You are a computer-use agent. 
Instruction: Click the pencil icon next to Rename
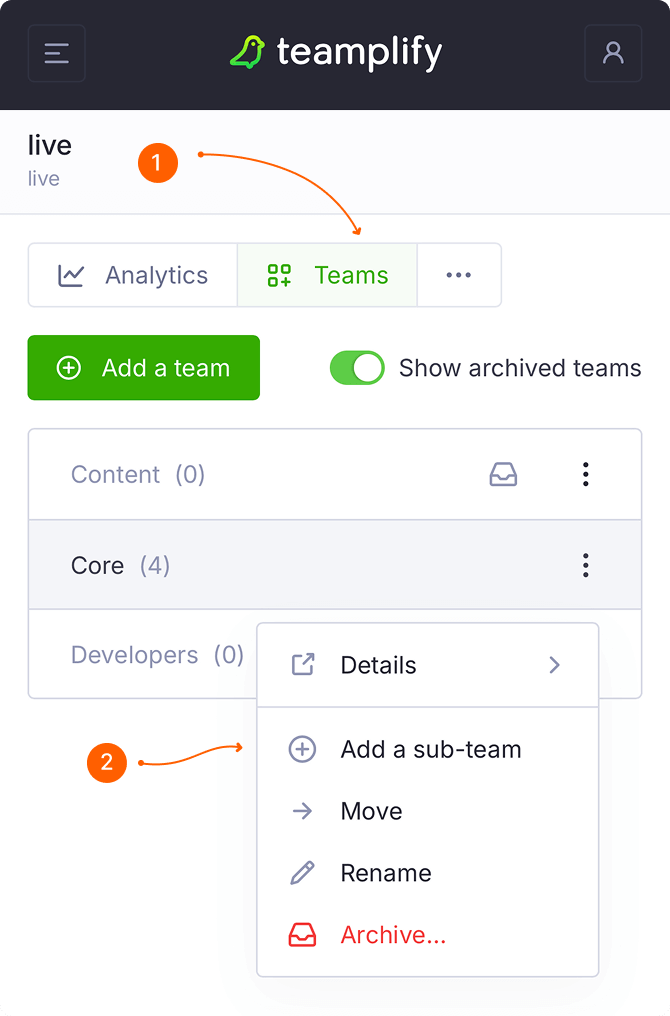[x=302, y=873]
